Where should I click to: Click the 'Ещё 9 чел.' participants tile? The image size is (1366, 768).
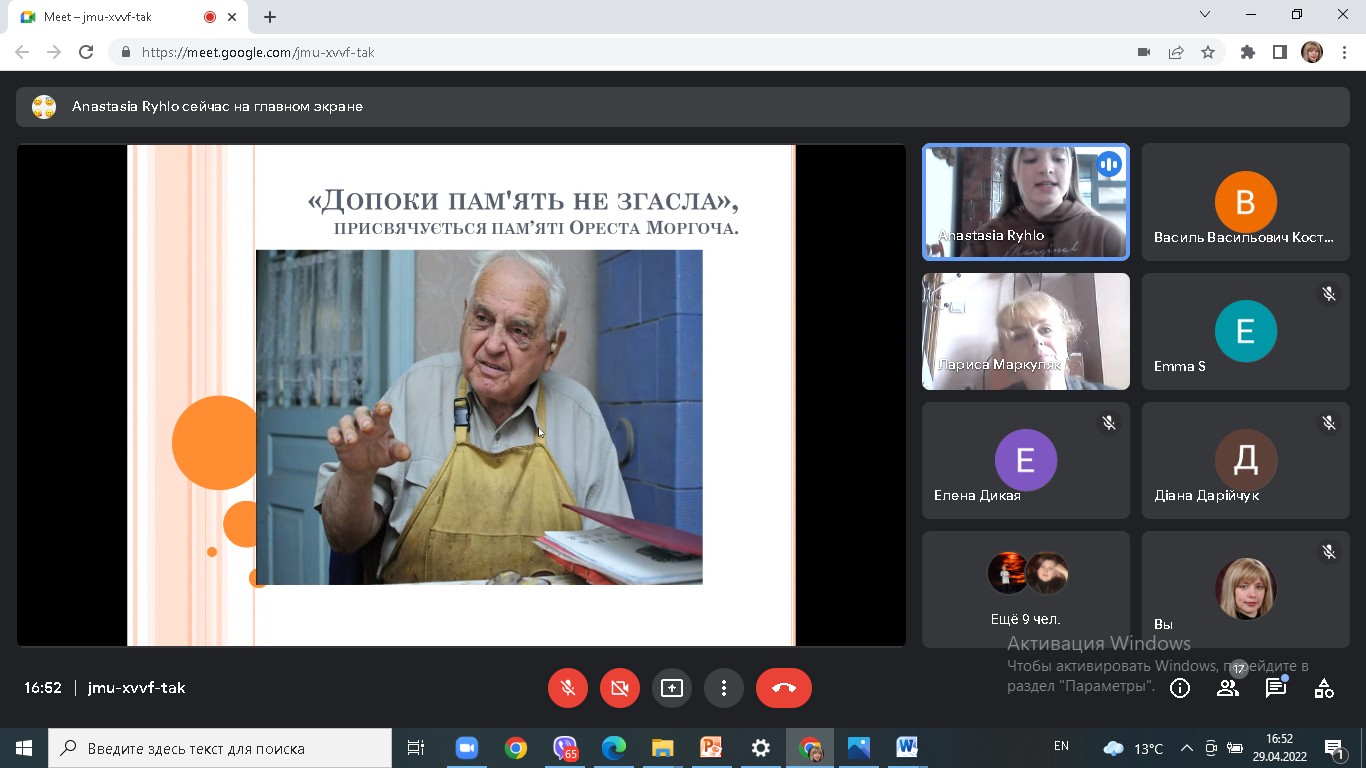click(x=1025, y=589)
